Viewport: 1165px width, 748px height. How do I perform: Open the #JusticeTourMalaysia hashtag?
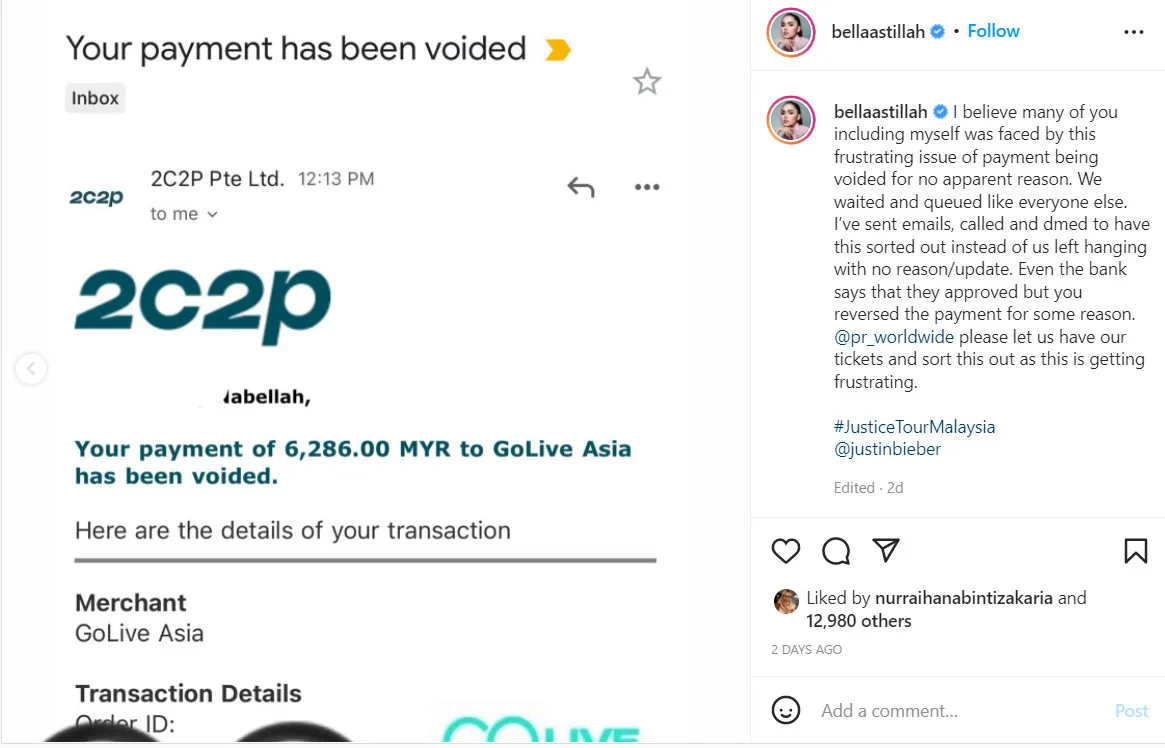[914, 427]
